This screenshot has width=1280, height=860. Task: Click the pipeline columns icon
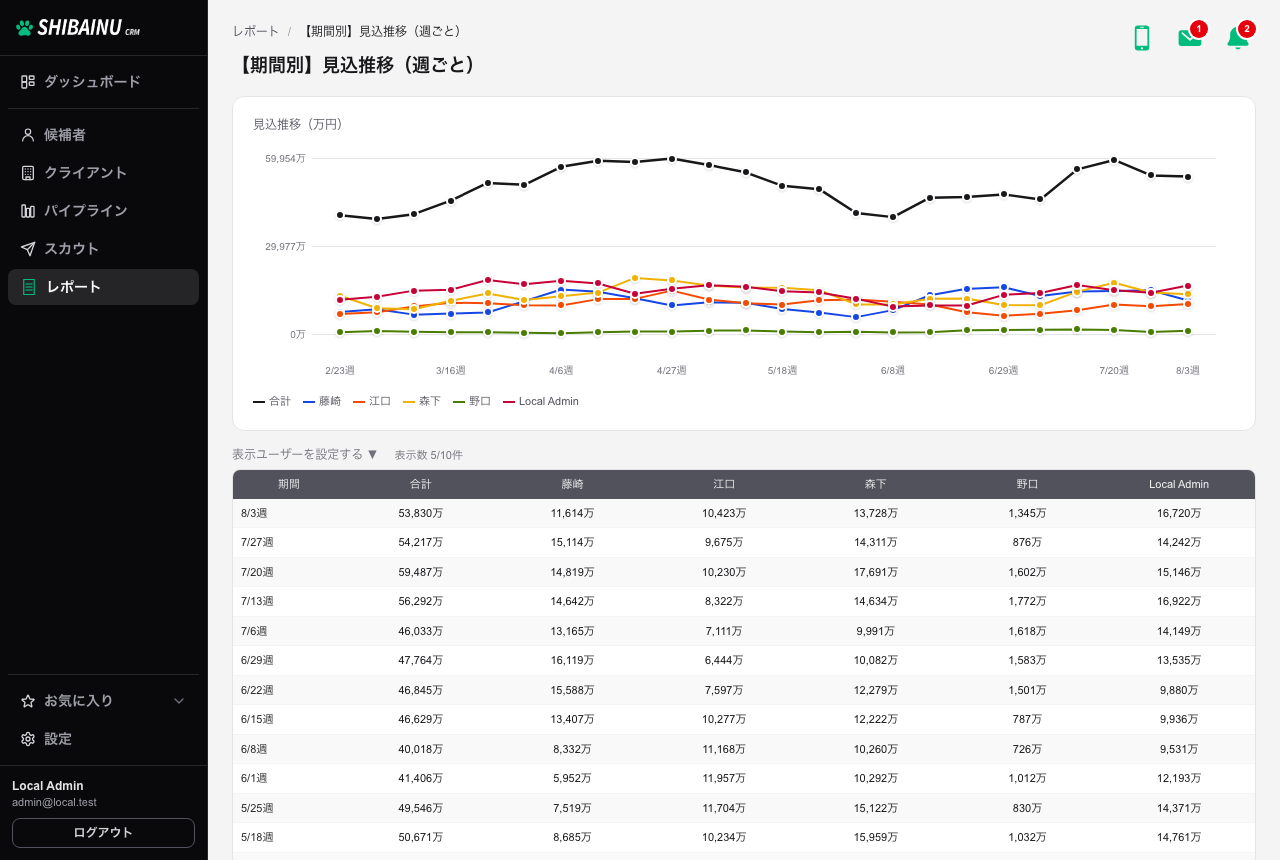point(28,211)
